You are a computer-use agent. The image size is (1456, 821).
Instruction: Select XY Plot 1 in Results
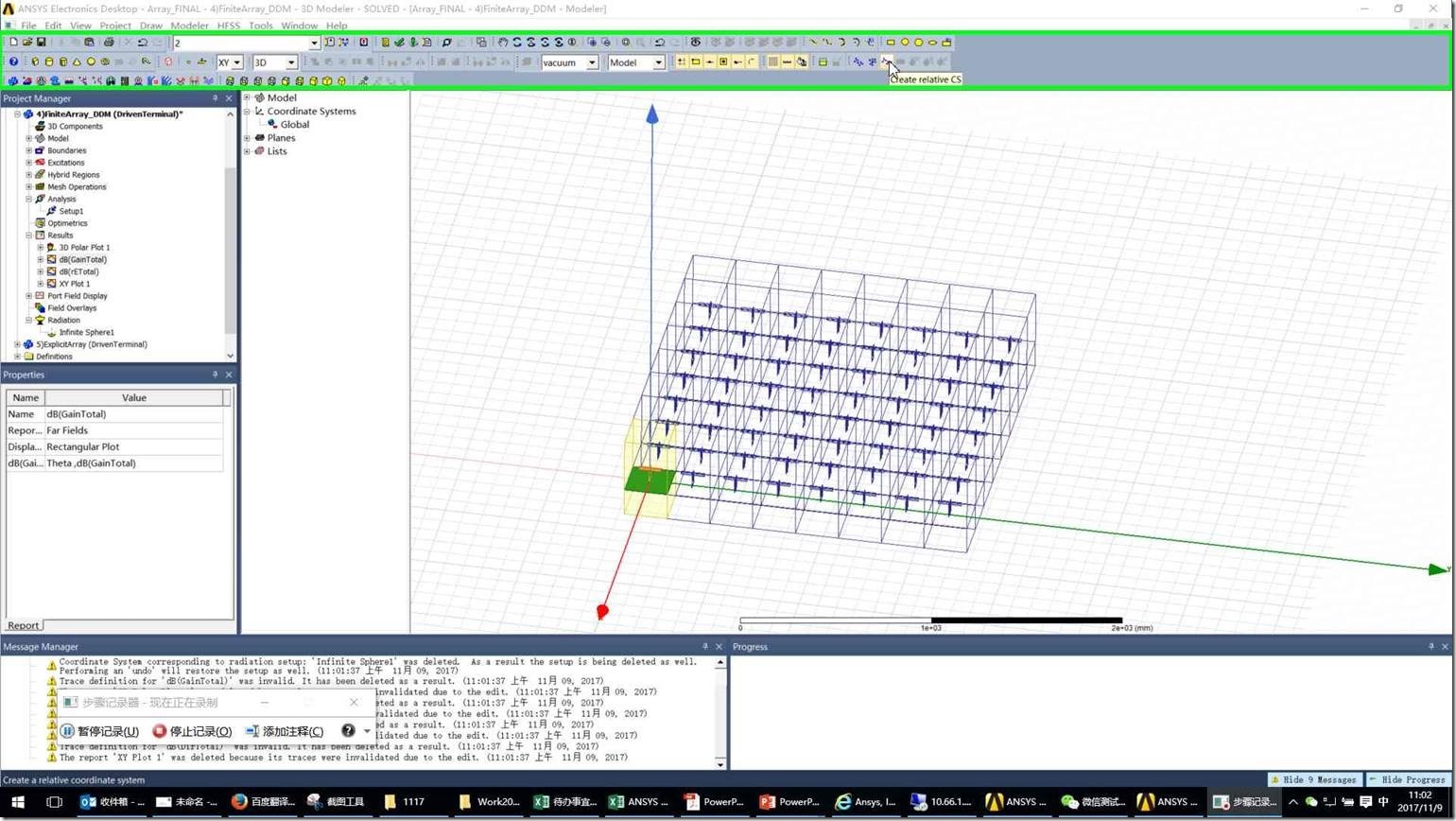pyautogui.click(x=75, y=284)
